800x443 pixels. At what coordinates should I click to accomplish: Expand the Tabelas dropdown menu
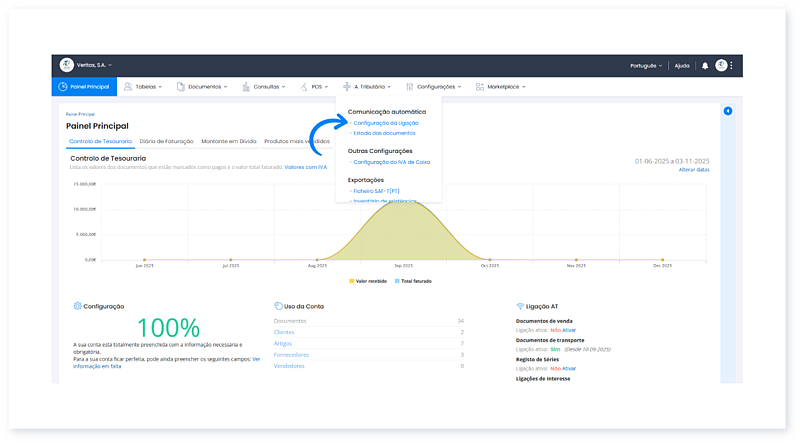(x=144, y=87)
